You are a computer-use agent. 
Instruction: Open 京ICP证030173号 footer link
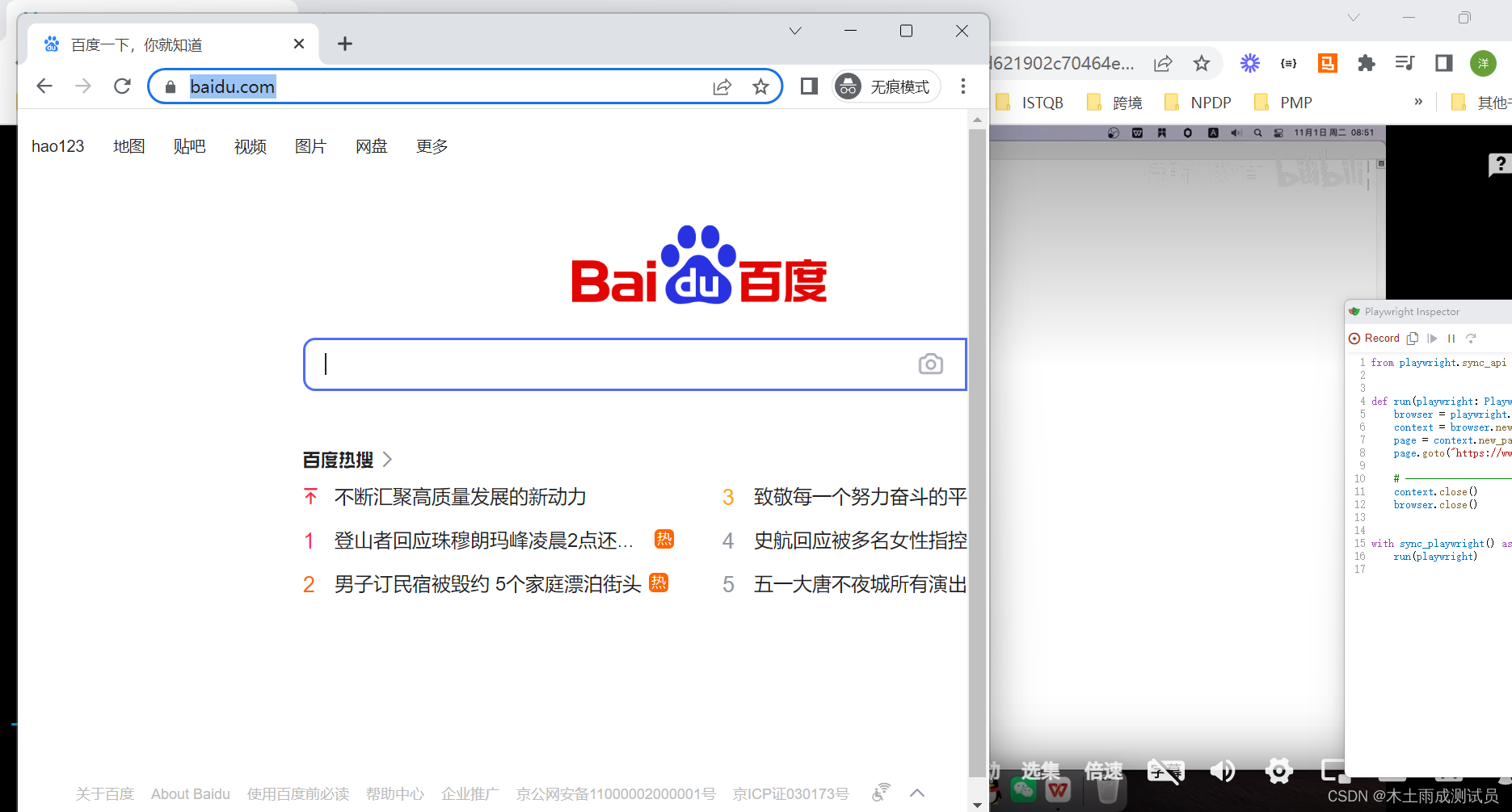pos(791,794)
